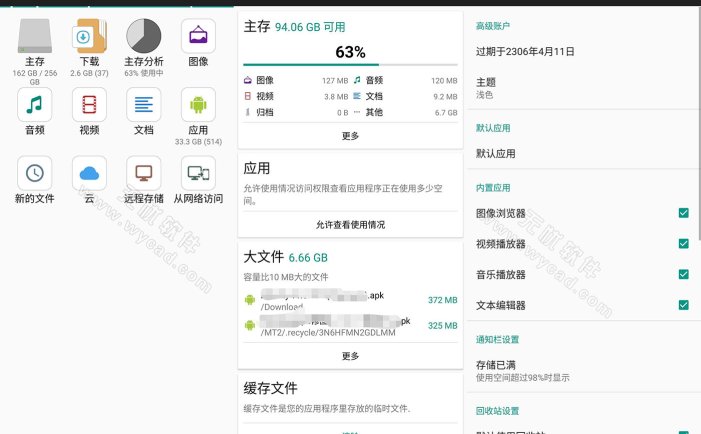Toggle 文本编辑器 checkbox
701x434 pixels.
point(684,305)
